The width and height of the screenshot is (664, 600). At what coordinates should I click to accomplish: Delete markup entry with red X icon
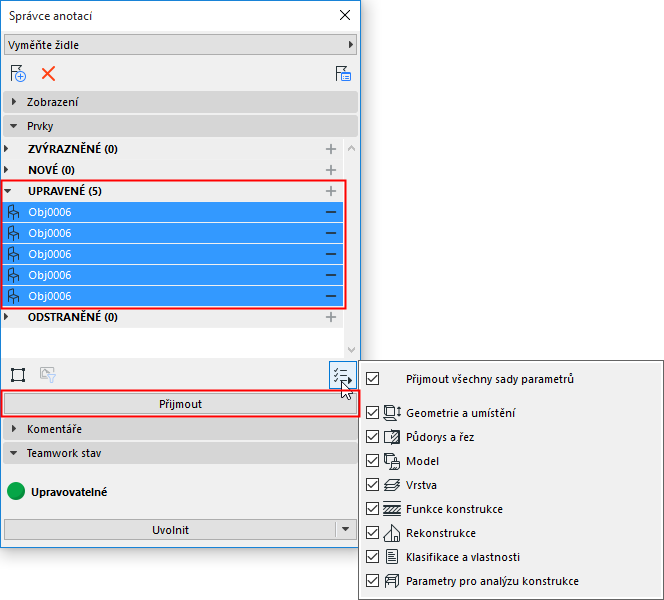pyautogui.click(x=48, y=74)
